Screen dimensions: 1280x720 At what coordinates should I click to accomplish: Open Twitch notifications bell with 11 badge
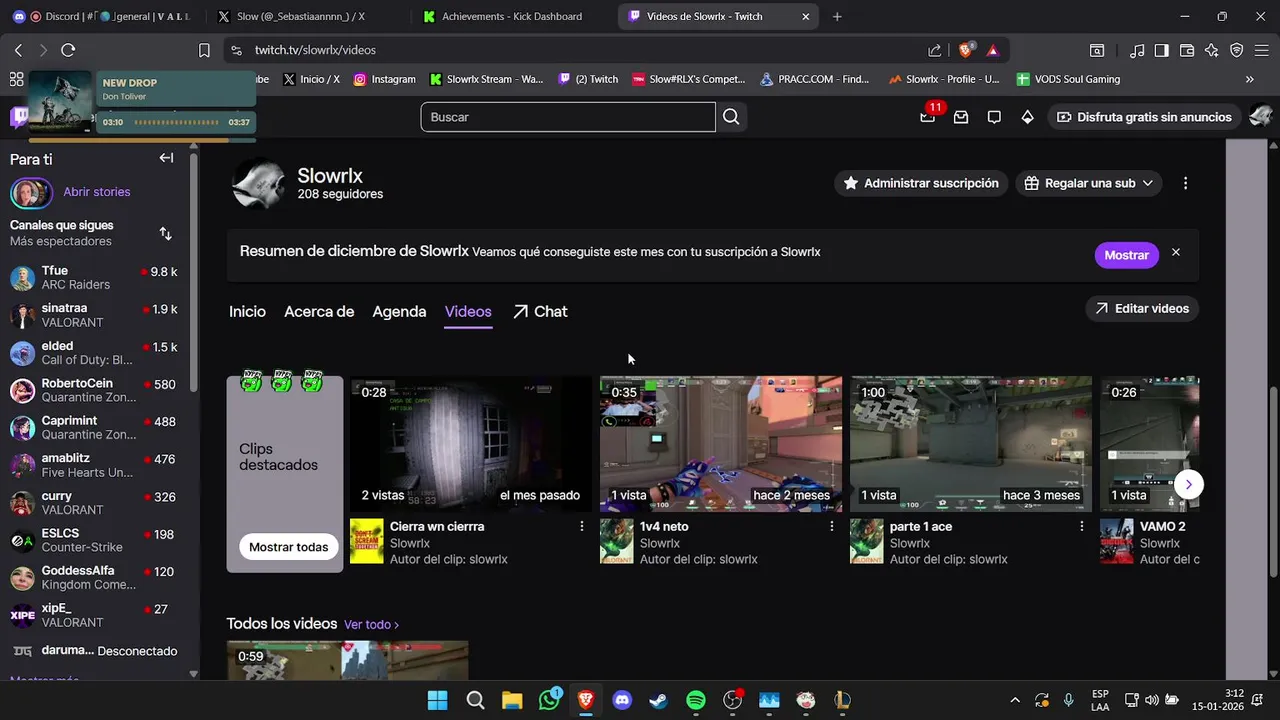928,116
